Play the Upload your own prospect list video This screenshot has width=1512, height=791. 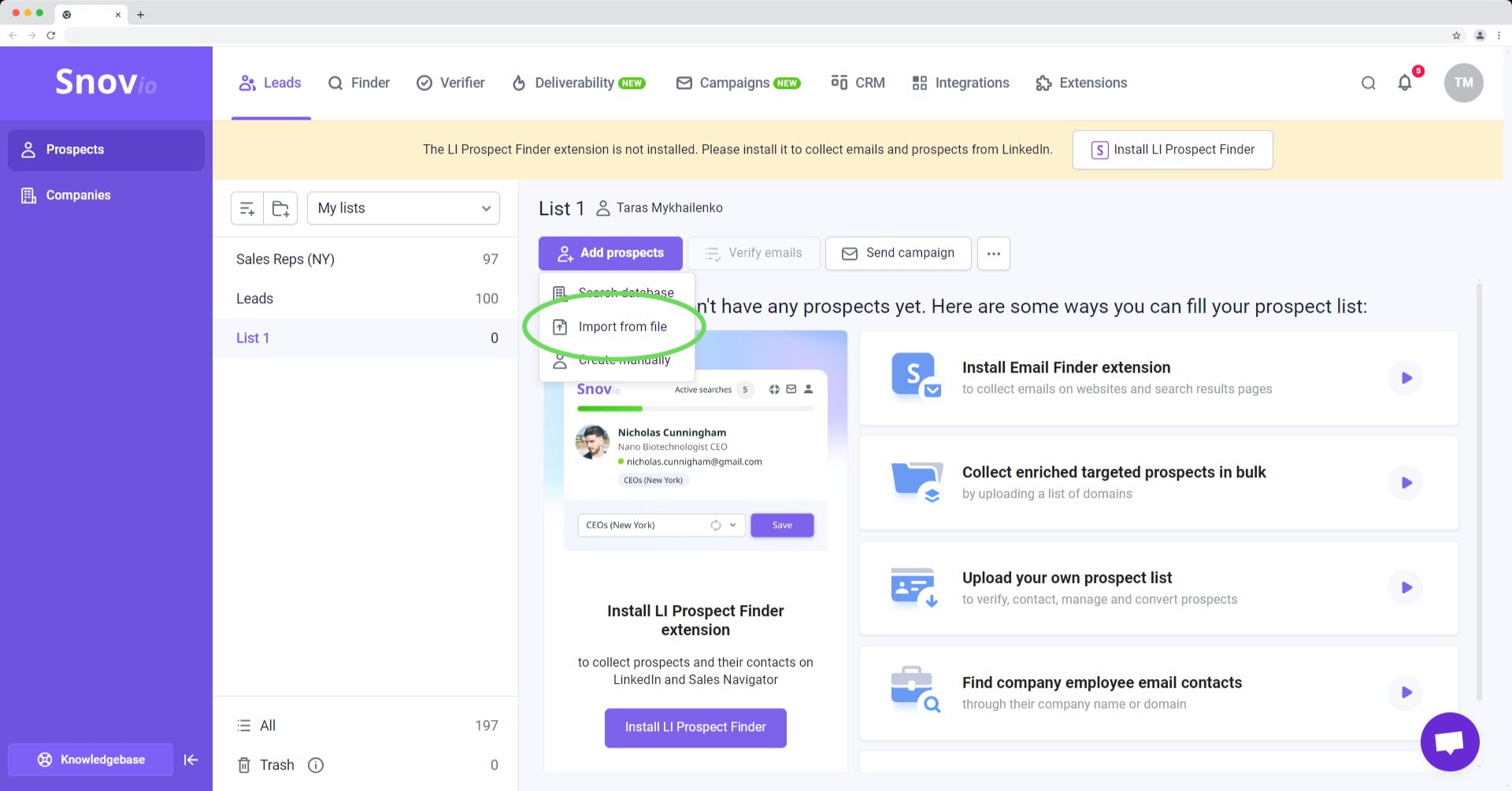click(1406, 588)
